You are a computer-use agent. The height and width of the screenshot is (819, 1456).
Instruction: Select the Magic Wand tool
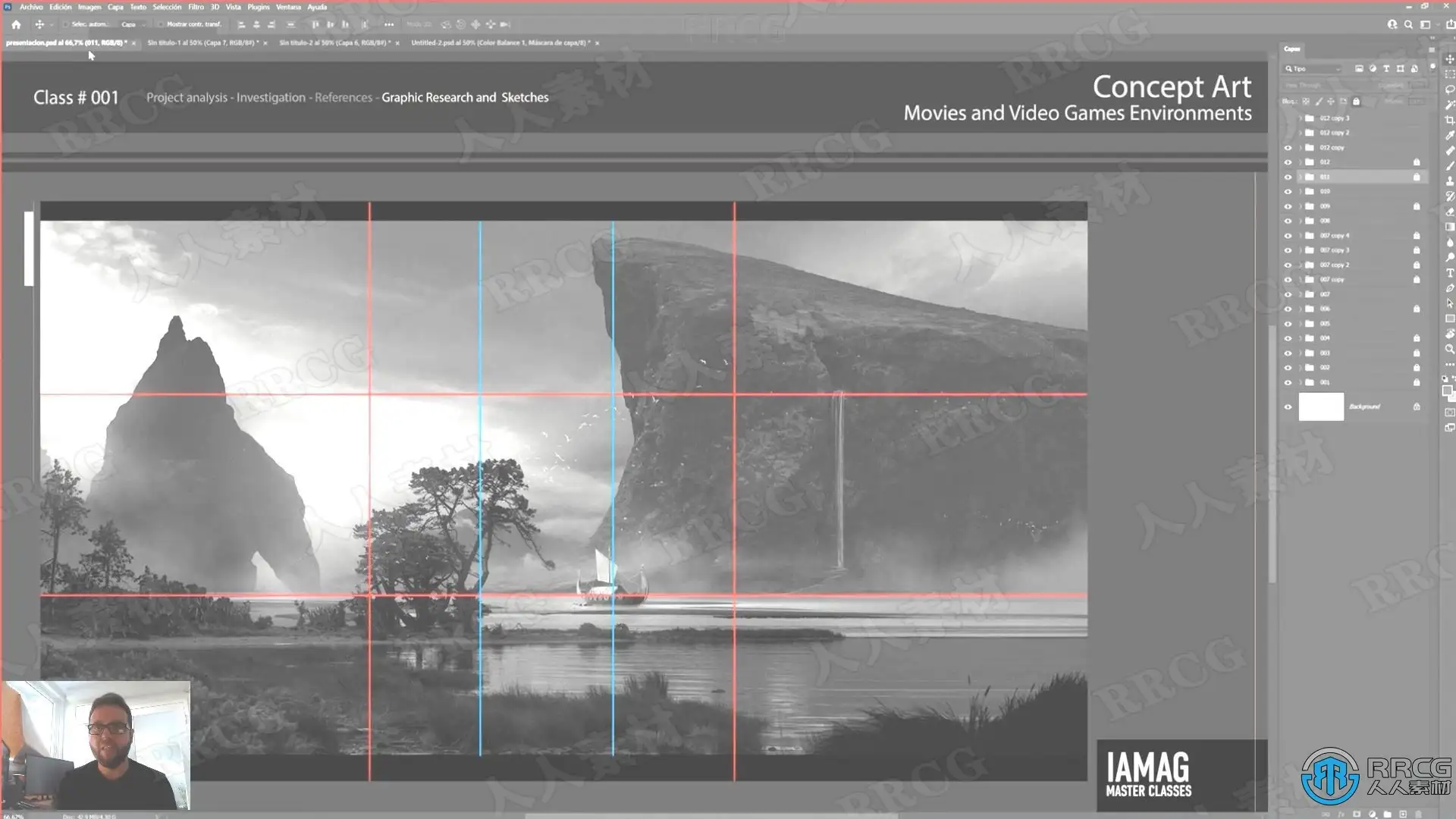(1450, 105)
